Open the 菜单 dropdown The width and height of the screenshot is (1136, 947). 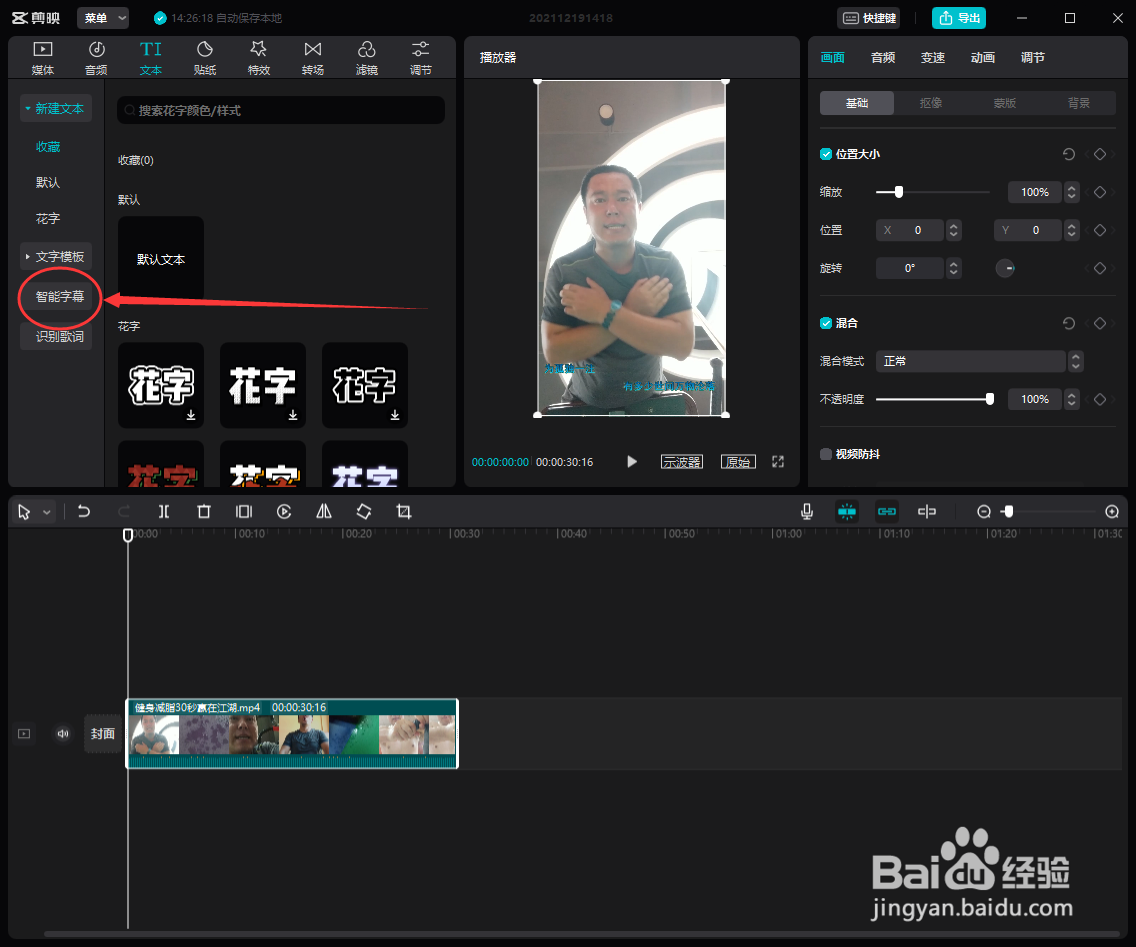pos(103,18)
